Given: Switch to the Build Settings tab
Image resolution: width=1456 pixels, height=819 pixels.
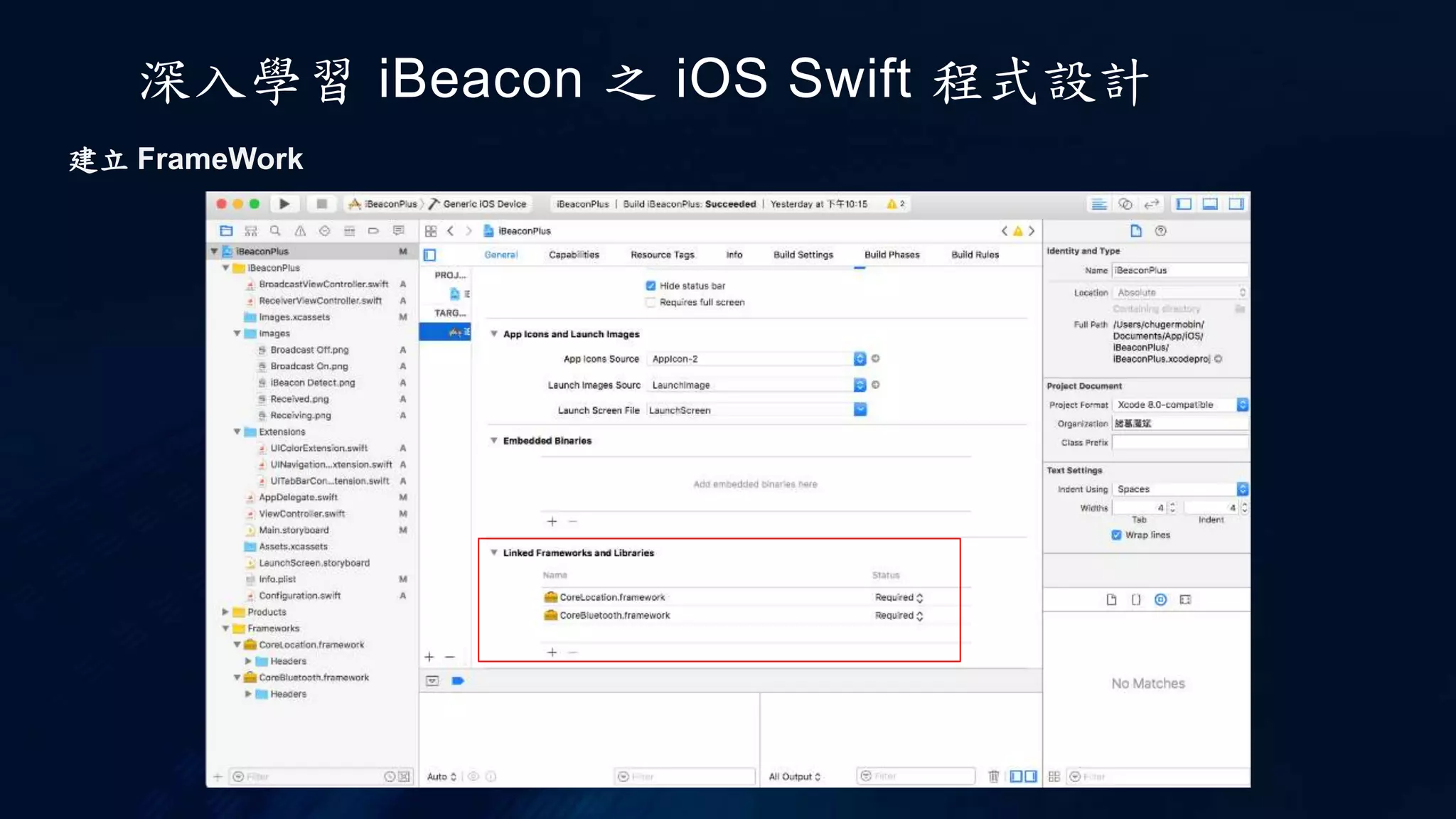Looking at the screenshot, I should (803, 255).
